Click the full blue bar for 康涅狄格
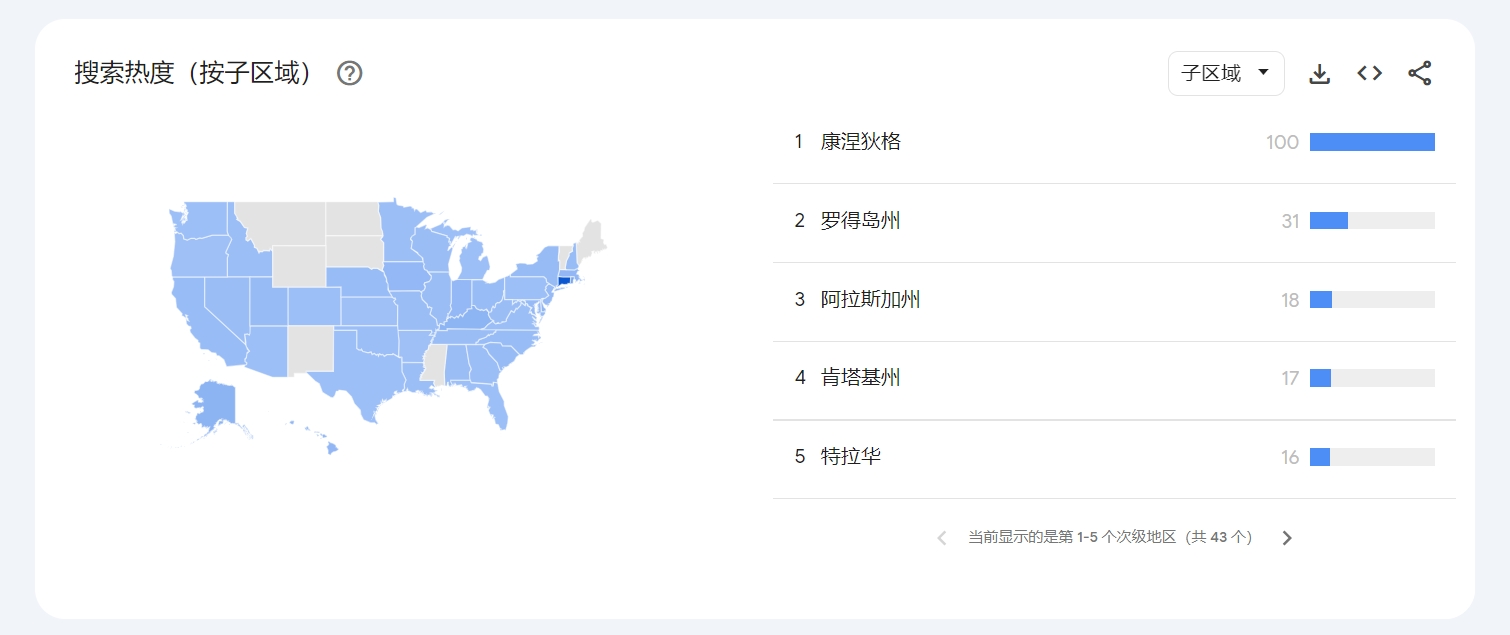This screenshot has height=635, width=1510. (x=1372, y=142)
